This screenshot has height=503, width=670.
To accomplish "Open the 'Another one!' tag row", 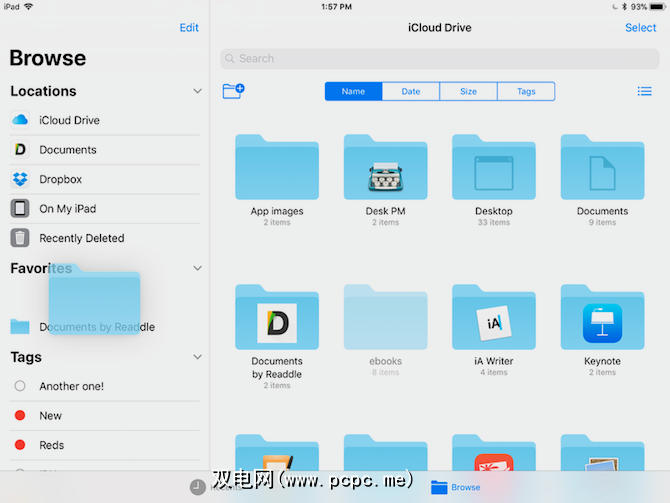I will (x=105, y=386).
